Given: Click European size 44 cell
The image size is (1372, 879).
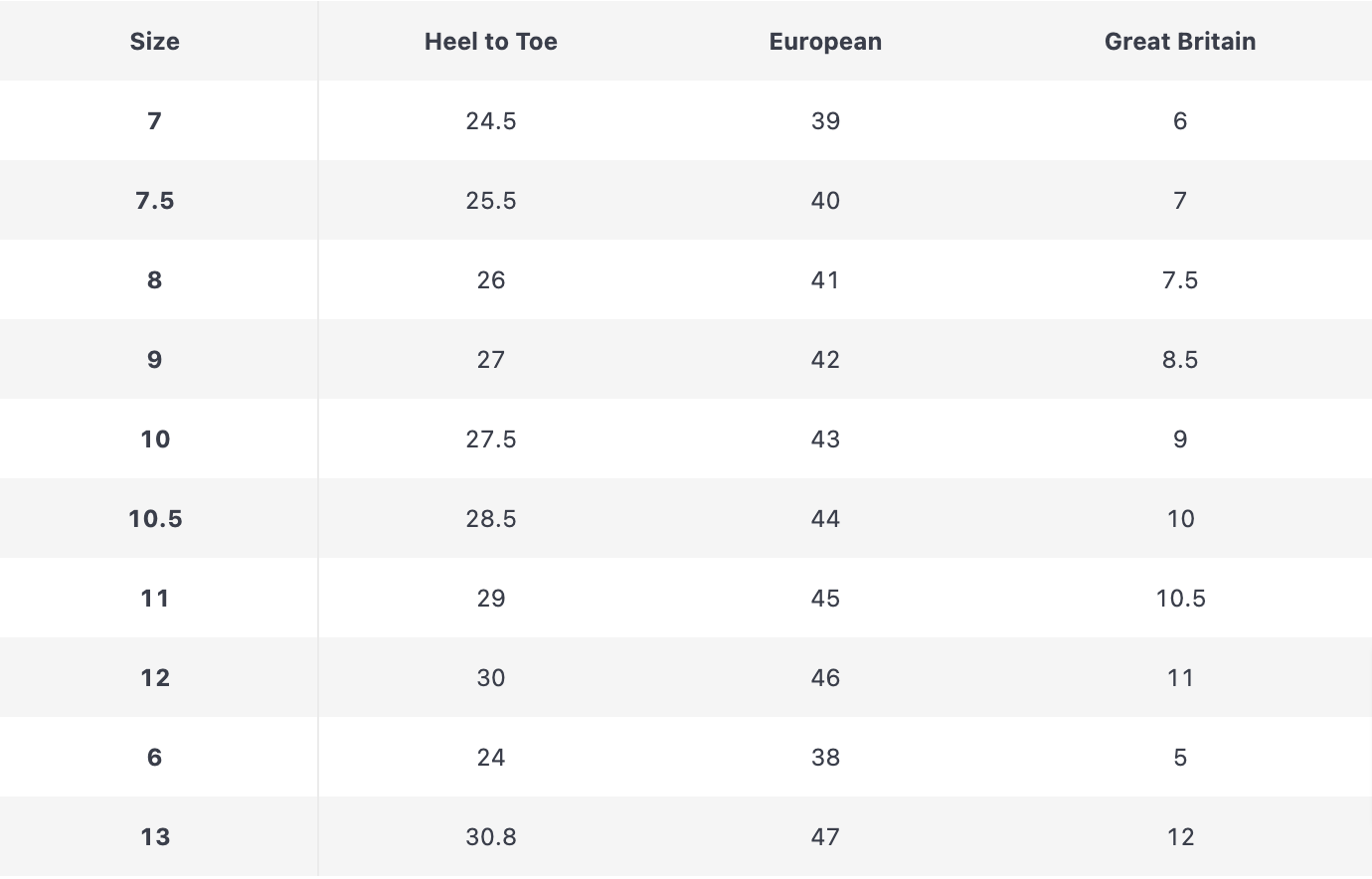Looking at the screenshot, I should pos(825,518).
